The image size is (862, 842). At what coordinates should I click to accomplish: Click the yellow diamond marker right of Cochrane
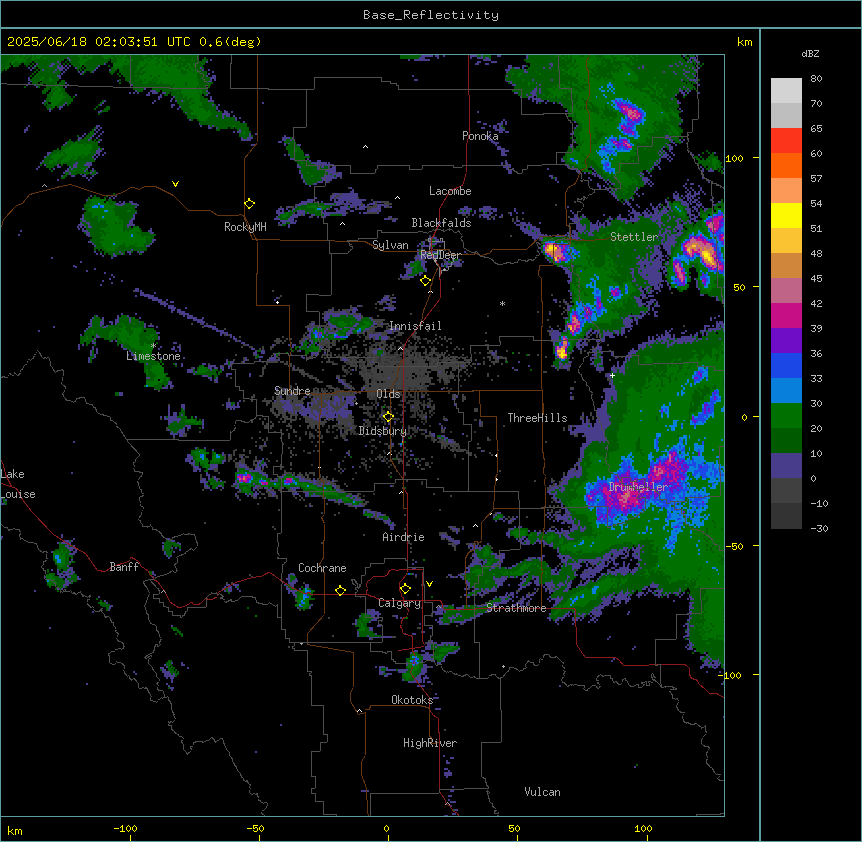[340, 590]
